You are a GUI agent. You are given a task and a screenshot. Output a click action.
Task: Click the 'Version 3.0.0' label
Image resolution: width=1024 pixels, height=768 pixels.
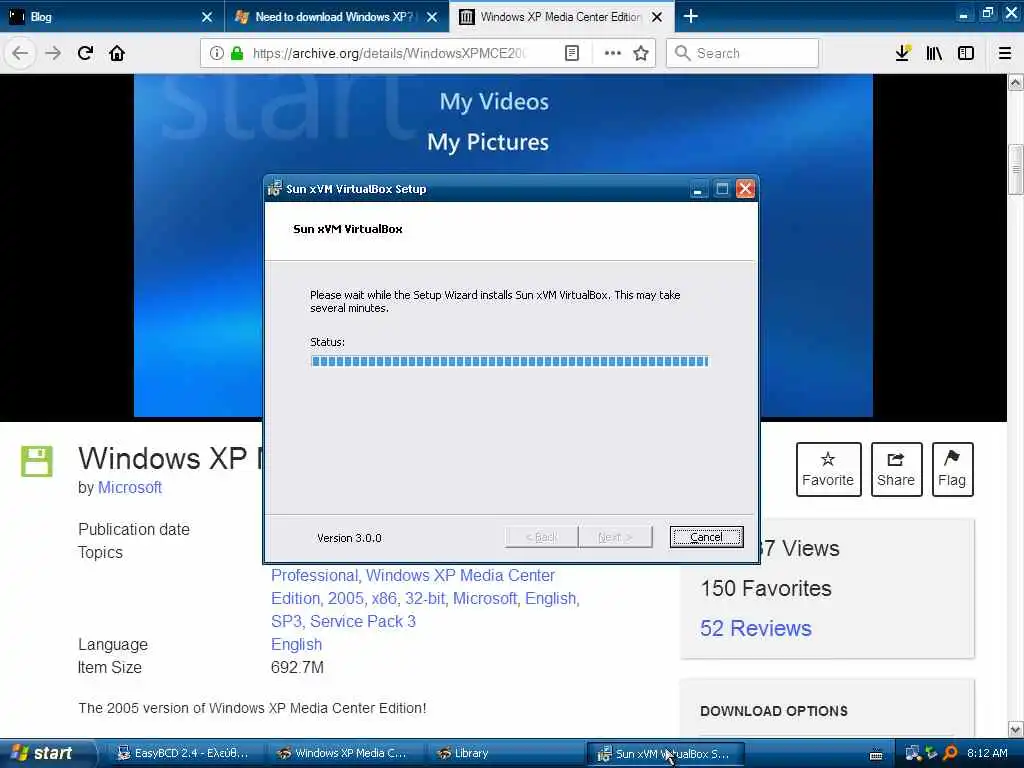349,538
